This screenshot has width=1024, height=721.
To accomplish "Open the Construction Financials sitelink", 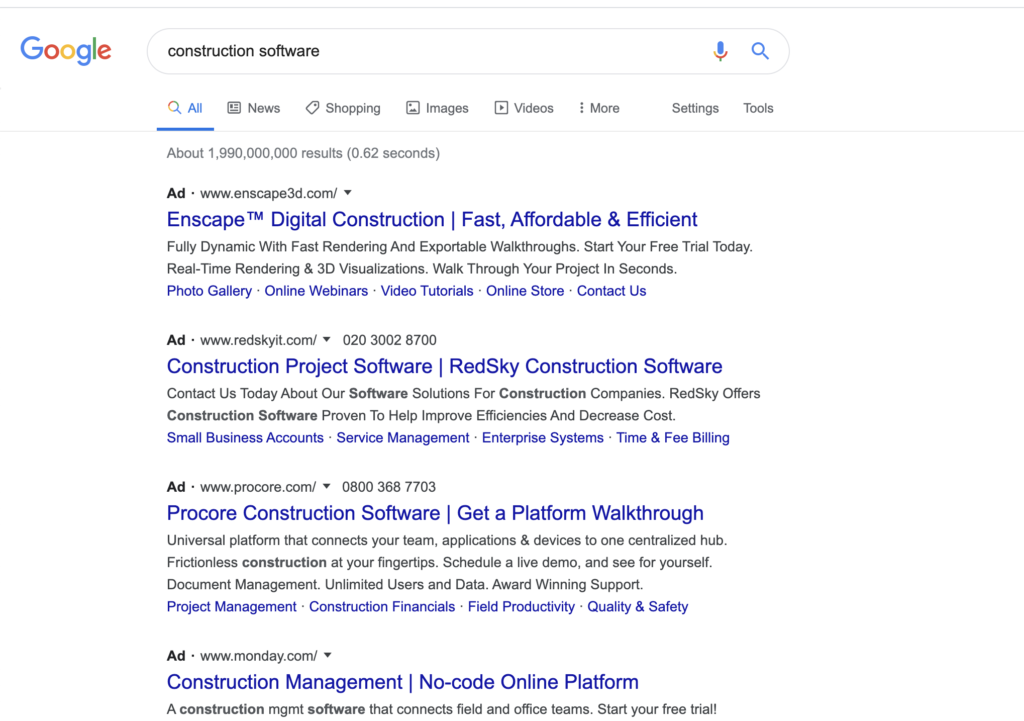I will pos(382,607).
